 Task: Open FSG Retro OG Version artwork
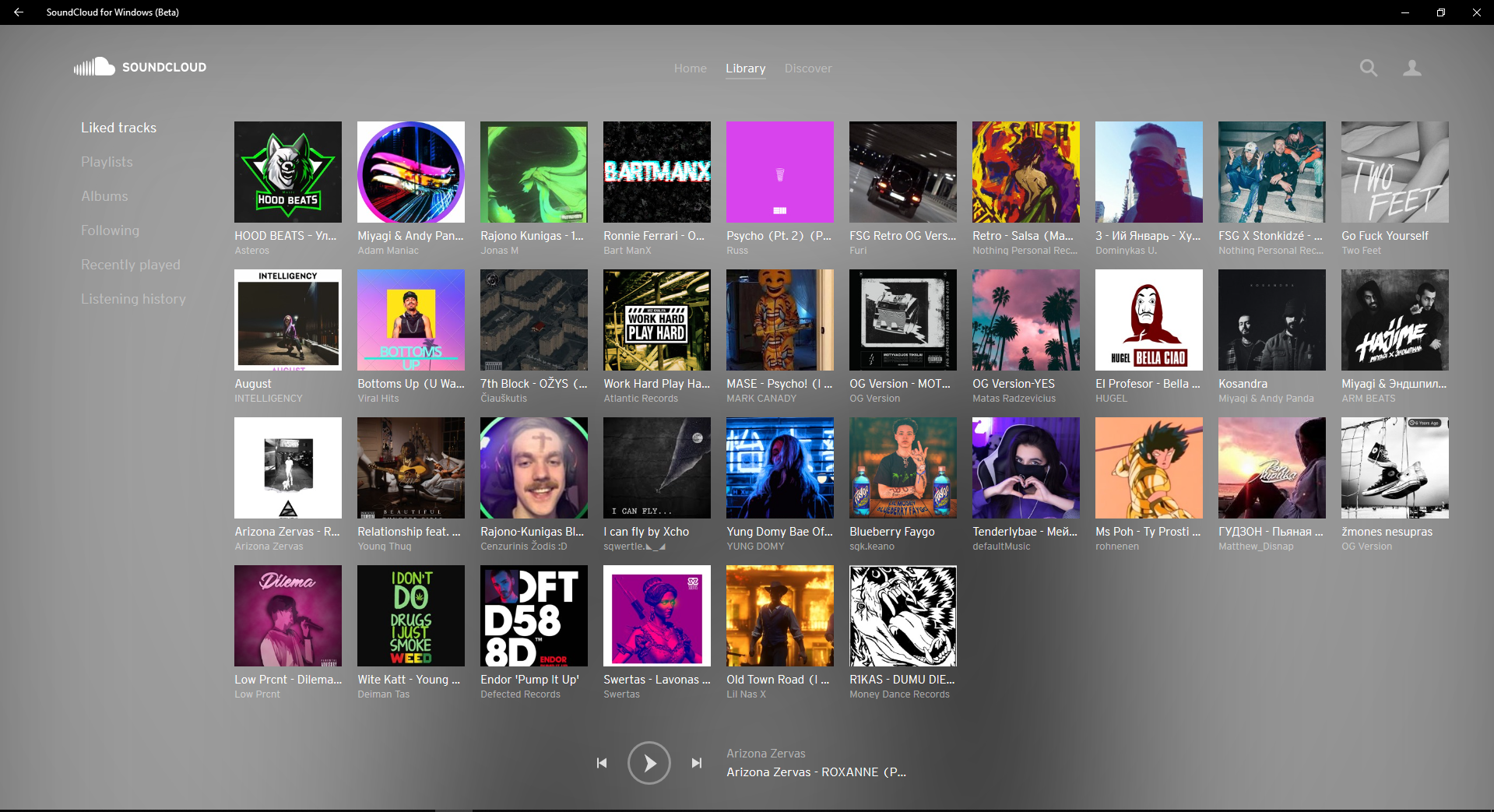903,172
